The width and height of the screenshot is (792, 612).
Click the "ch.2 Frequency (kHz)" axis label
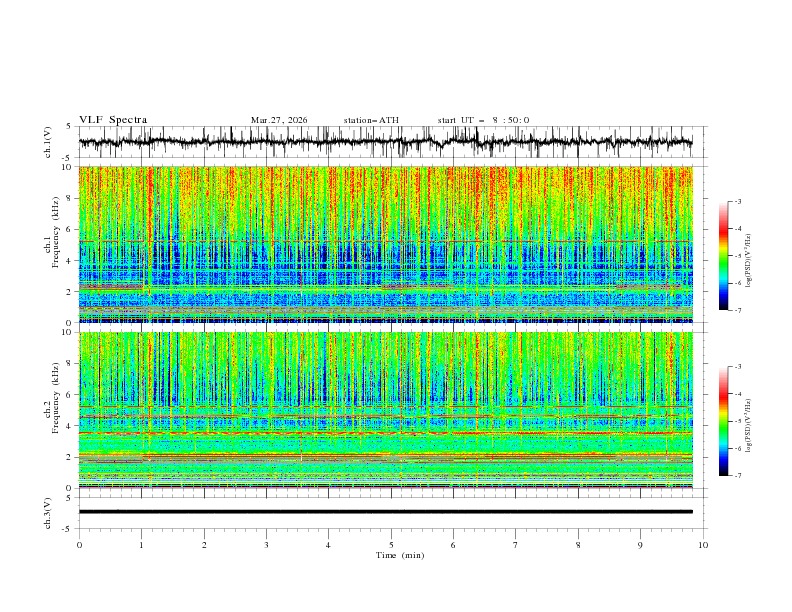pyautogui.click(x=53, y=397)
